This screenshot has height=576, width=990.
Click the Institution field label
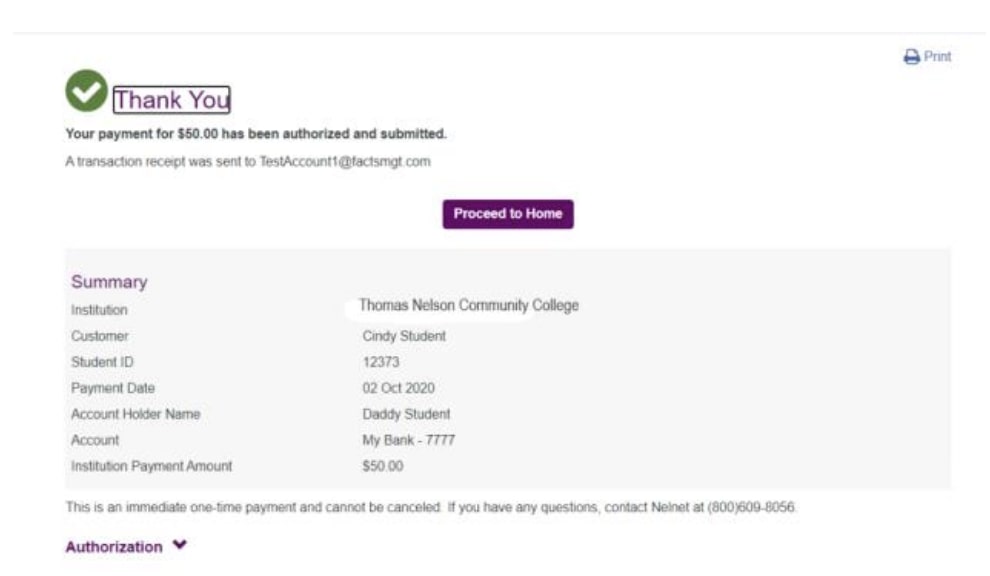pyautogui.click(x=99, y=311)
